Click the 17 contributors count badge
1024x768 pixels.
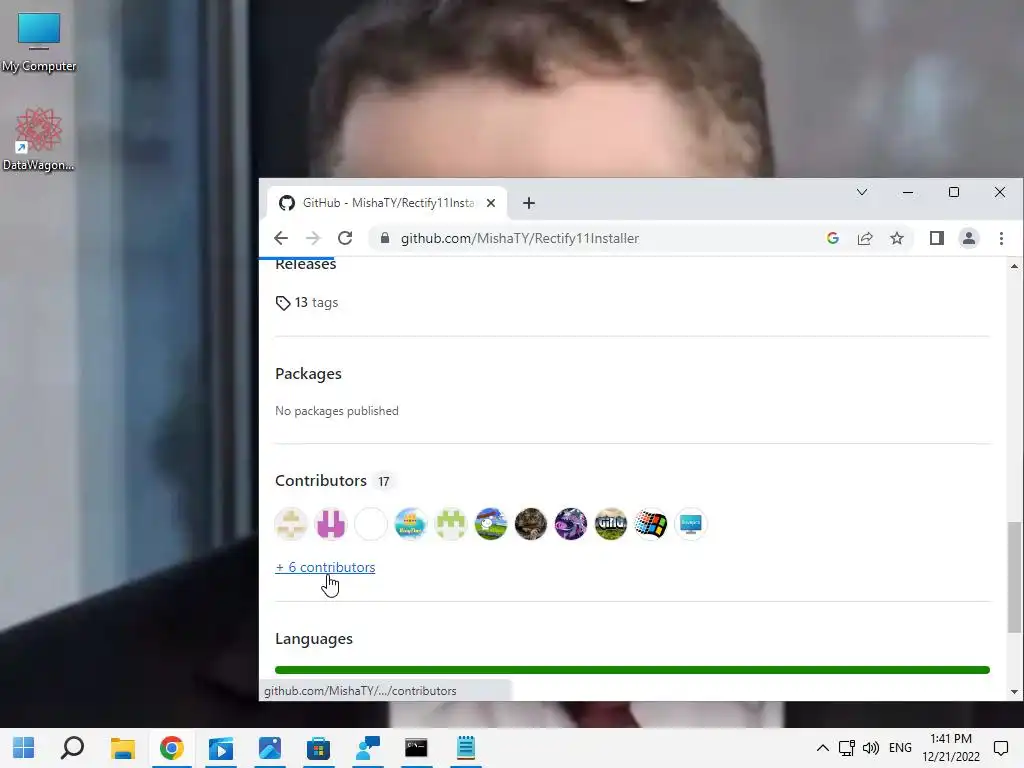coord(383,481)
